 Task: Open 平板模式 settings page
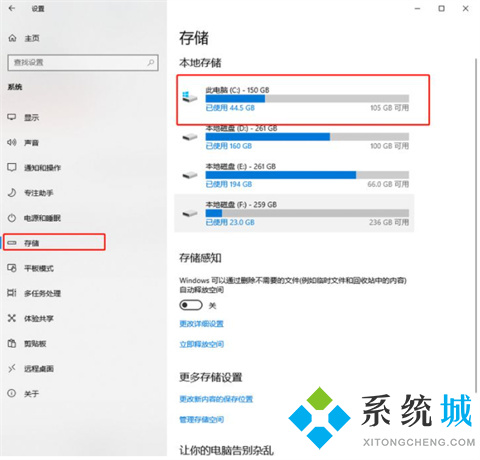click(39, 268)
